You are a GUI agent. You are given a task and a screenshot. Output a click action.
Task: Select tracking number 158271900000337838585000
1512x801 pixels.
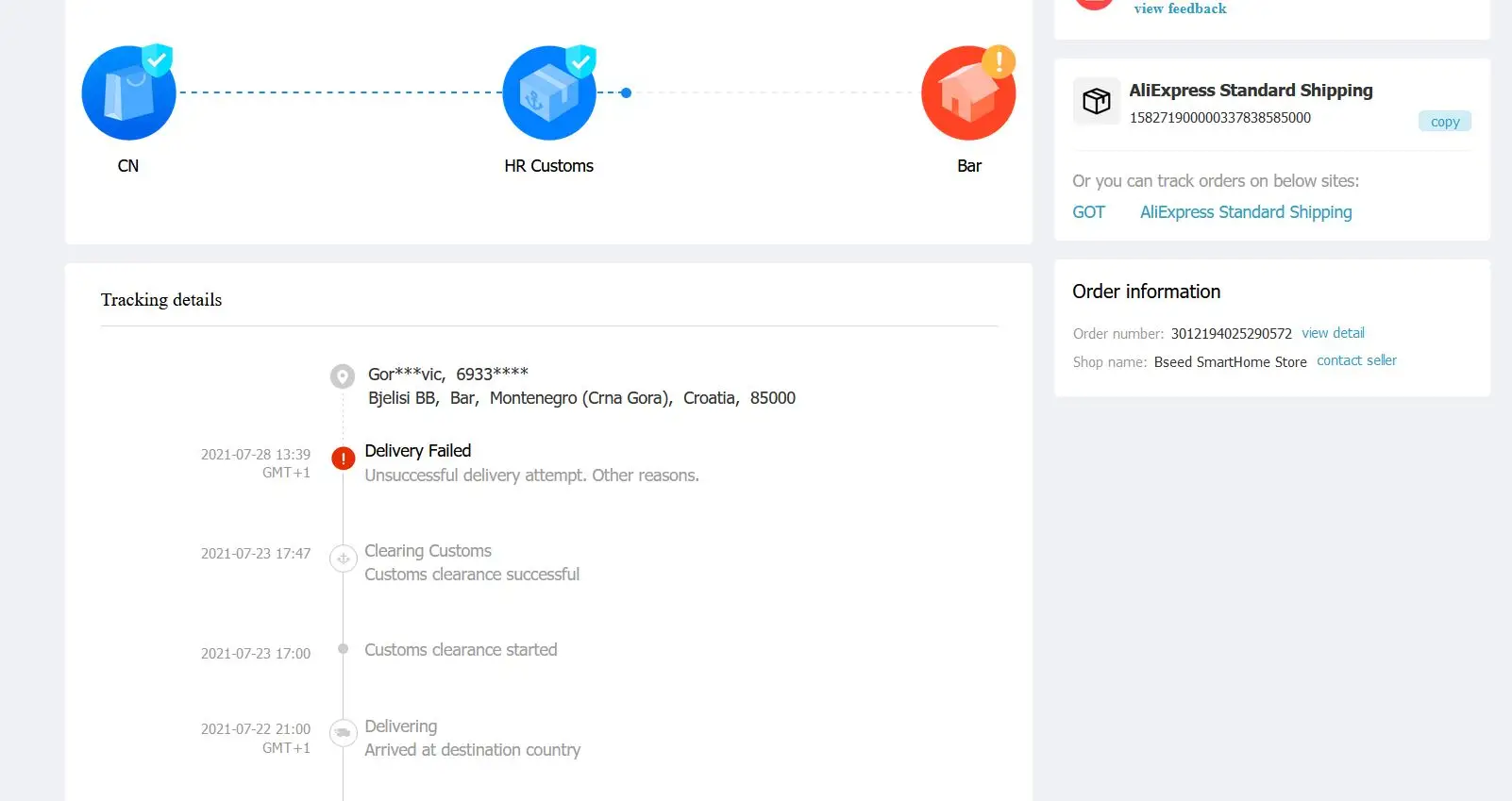[x=1220, y=118]
